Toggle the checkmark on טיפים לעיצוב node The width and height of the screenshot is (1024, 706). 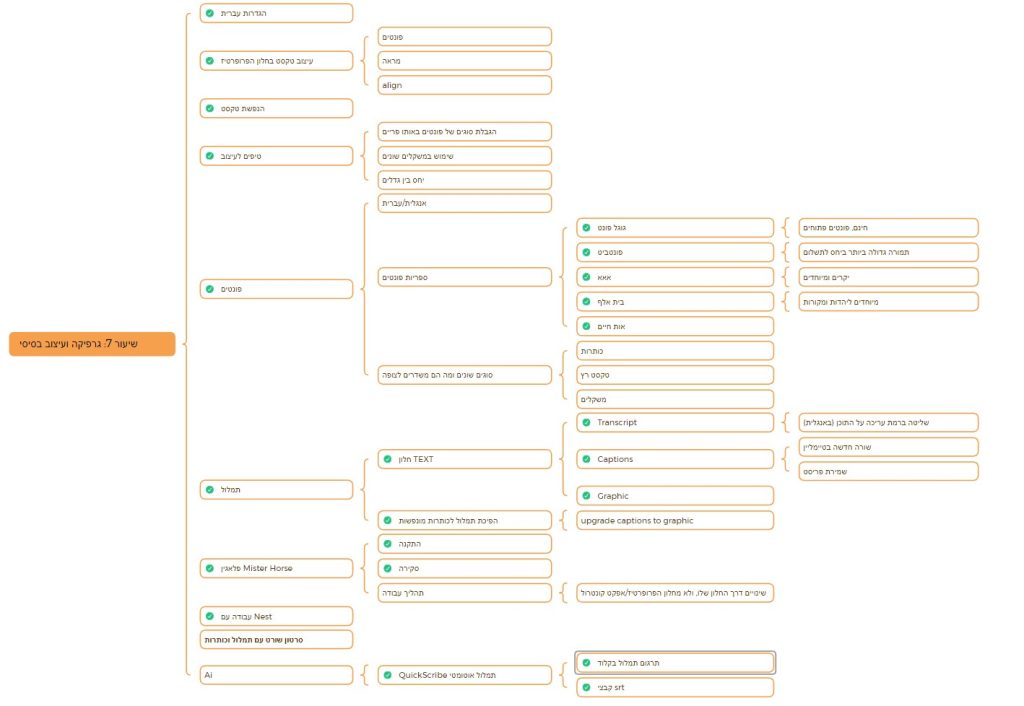tap(209, 156)
